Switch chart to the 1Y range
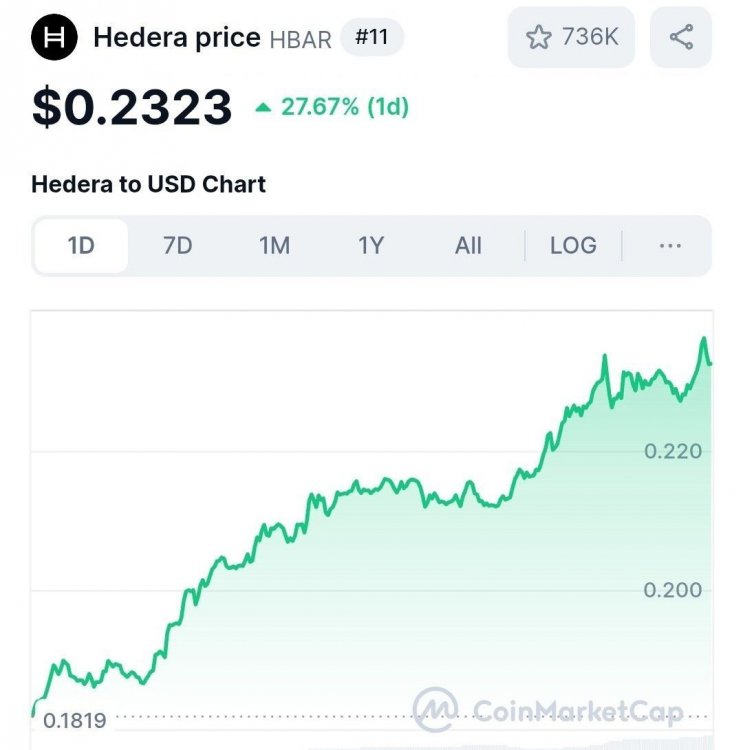 point(371,245)
